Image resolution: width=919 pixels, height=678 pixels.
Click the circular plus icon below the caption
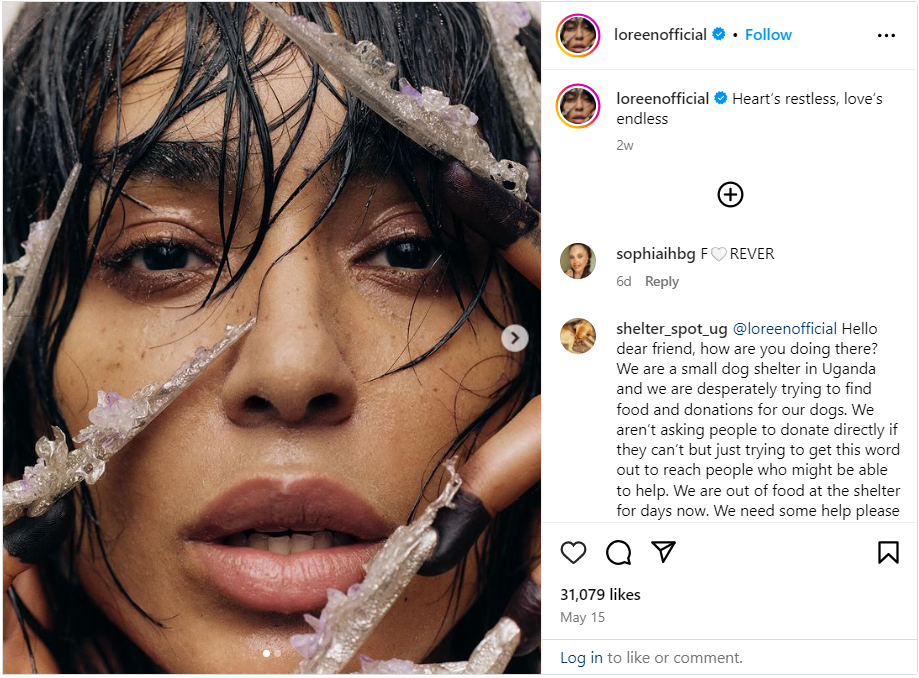[x=730, y=194]
